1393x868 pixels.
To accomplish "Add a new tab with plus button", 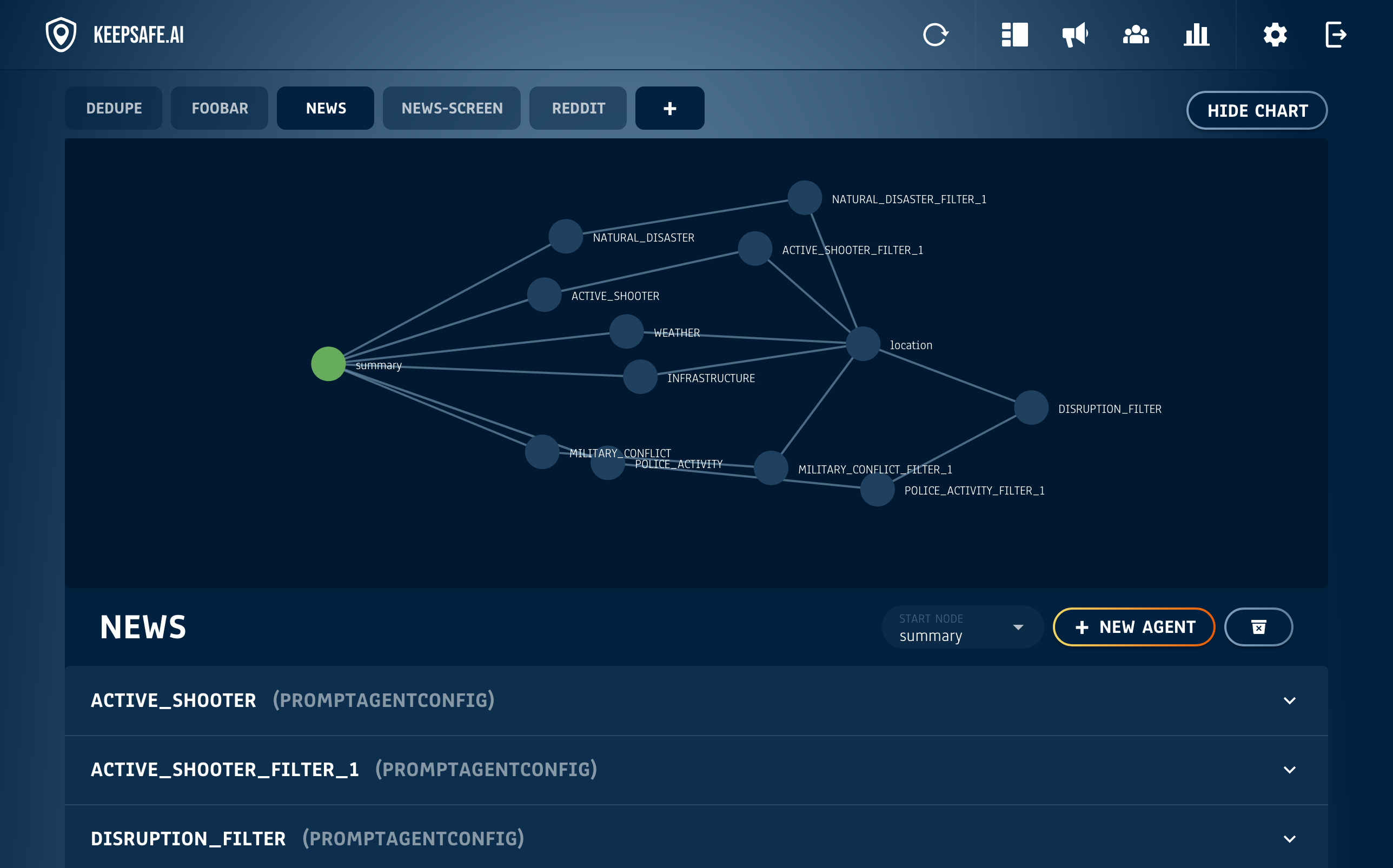I will click(669, 108).
